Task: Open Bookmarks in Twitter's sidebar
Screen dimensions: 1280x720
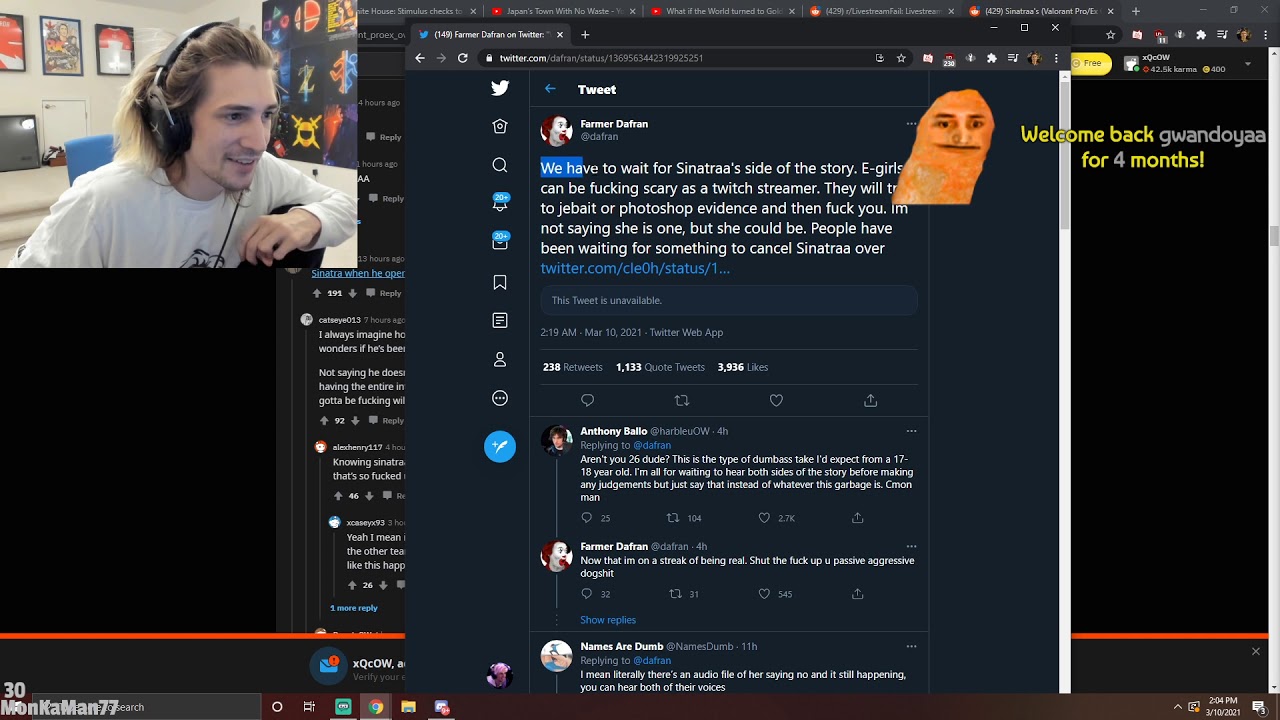Action: click(500, 282)
